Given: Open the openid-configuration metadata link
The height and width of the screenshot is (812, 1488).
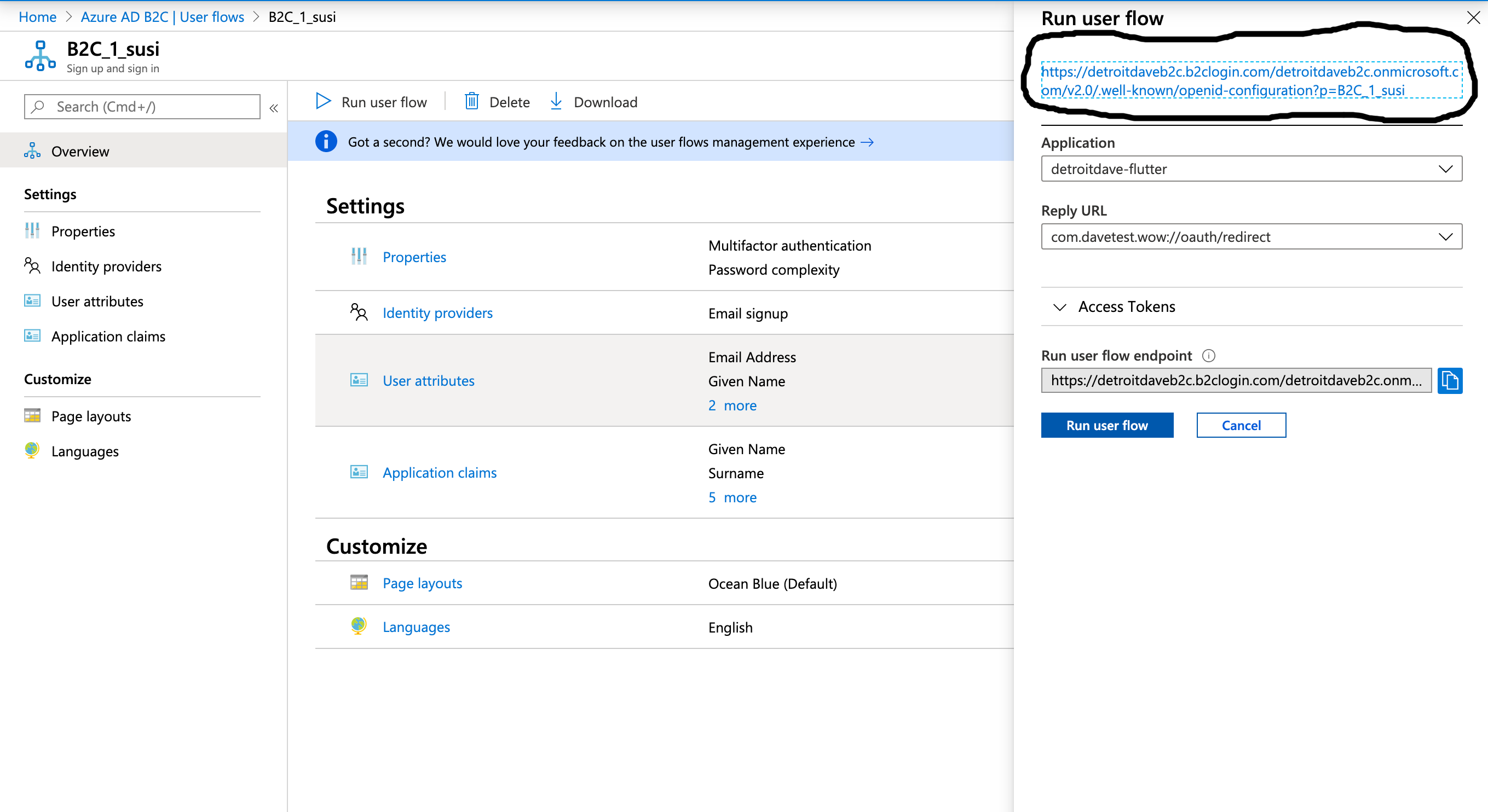Looking at the screenshot, I should [x=1250, y=81].
